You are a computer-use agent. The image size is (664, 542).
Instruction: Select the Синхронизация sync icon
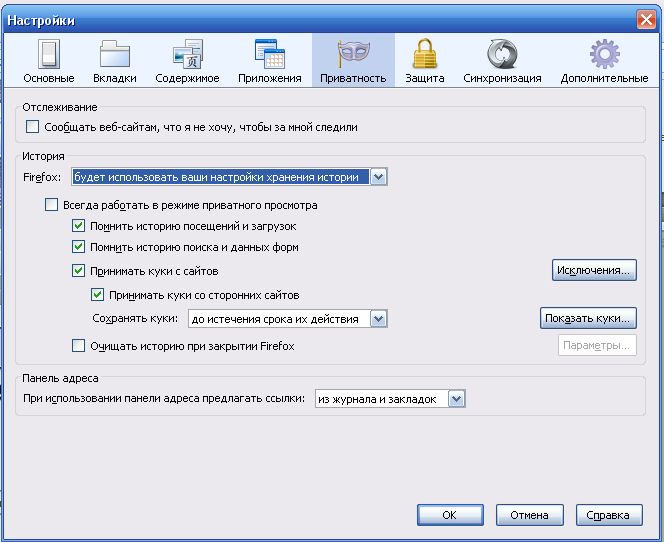click(x=502, y=55)
